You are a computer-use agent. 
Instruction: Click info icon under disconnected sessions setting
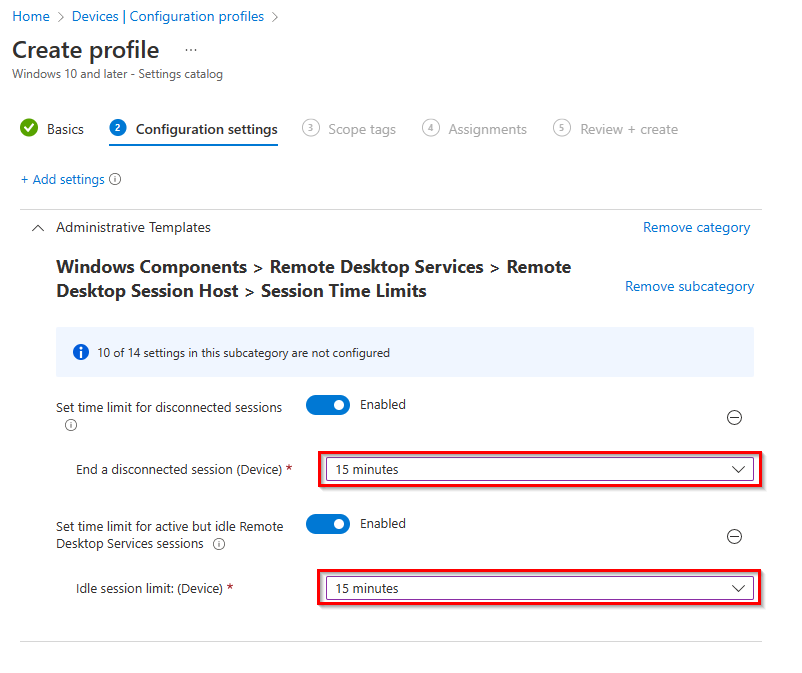pyautogui.click(x=70, y=425)
